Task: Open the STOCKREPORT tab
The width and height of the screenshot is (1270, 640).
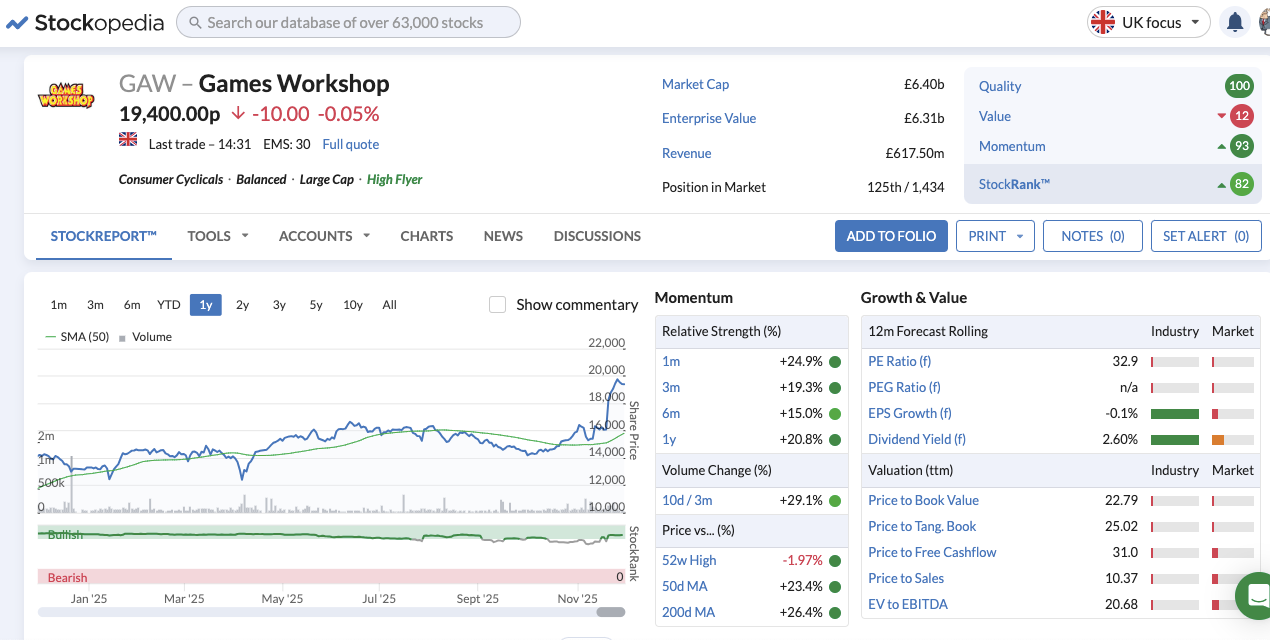Action: coord(104,236)
